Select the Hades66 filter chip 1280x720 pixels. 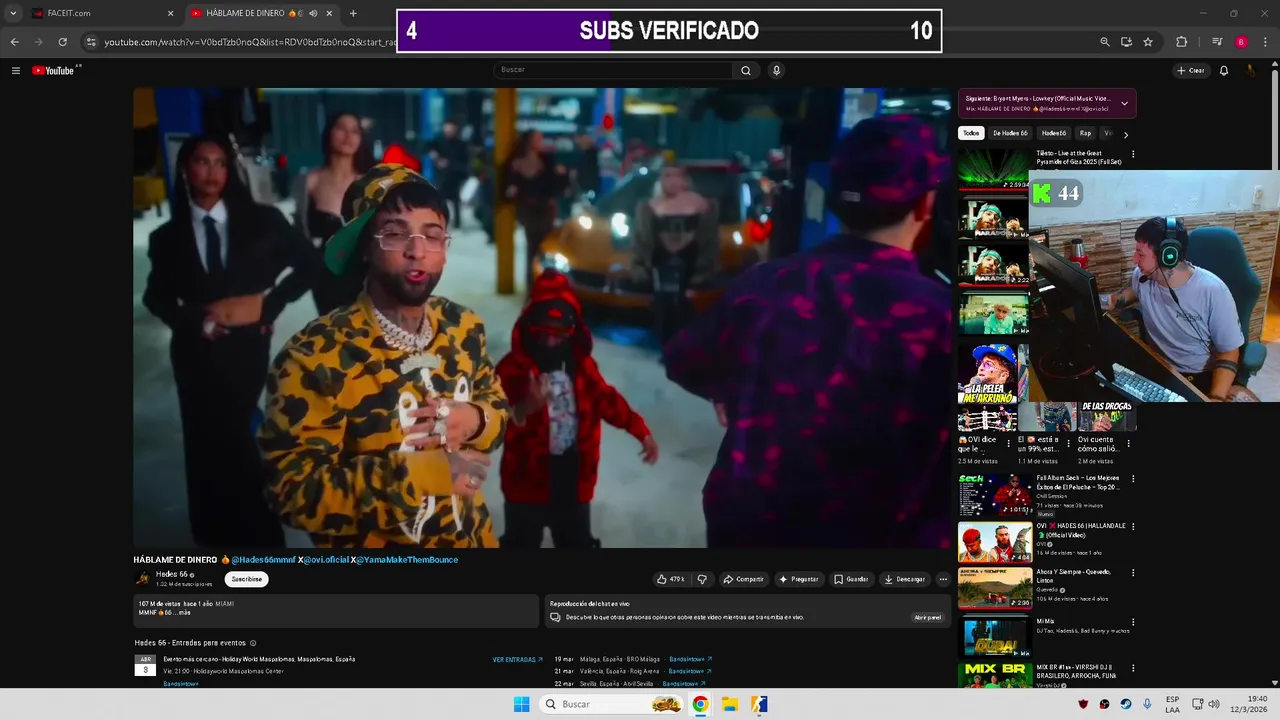[x=1054, y=133]
